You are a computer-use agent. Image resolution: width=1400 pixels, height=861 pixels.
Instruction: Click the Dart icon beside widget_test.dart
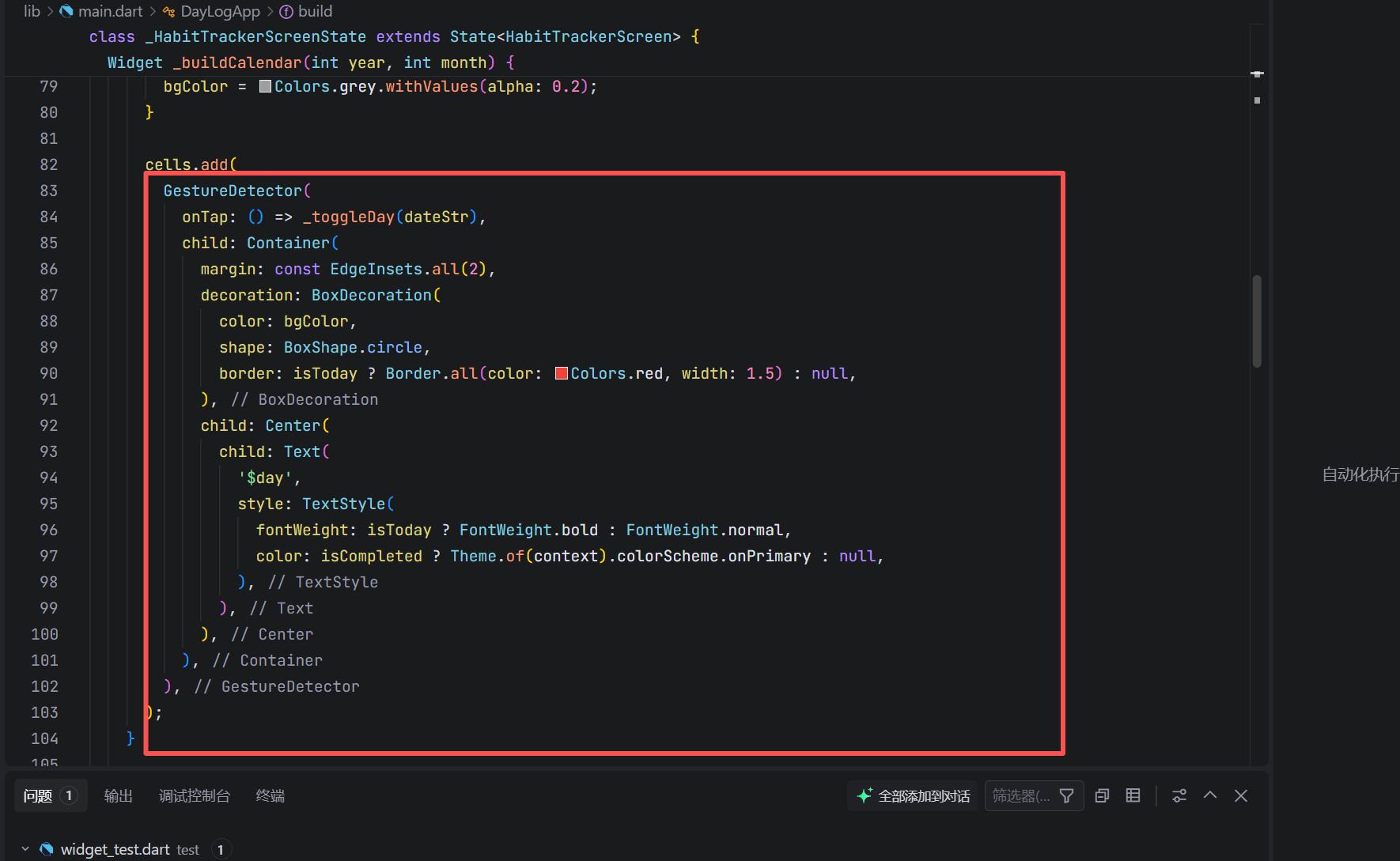point(47,849)
